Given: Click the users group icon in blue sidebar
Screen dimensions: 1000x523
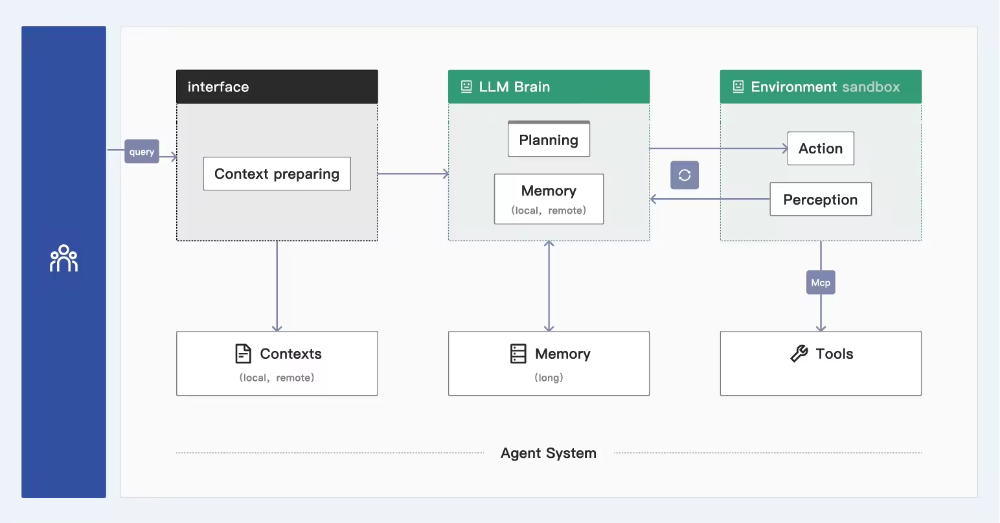Looking at the screenshot, I should (x=64, y=258).
